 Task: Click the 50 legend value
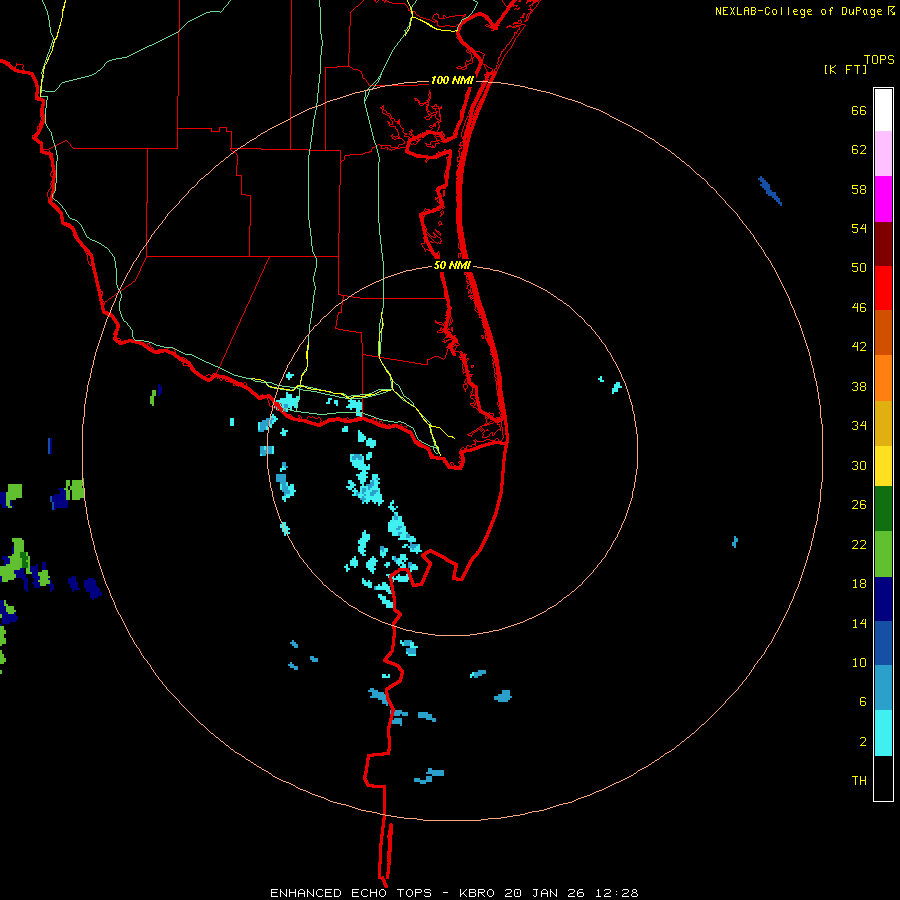pyautogui.click(x=859, y=268)
